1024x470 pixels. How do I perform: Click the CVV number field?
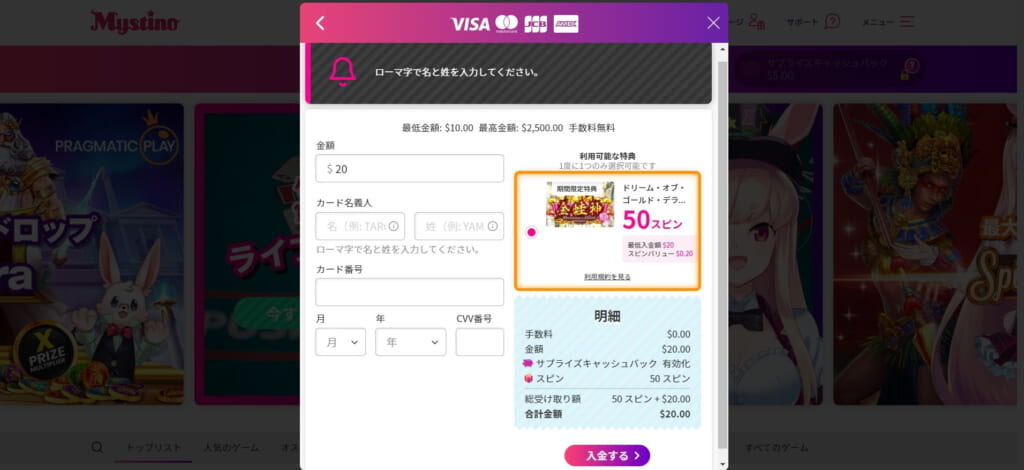(x=480, y=342)
